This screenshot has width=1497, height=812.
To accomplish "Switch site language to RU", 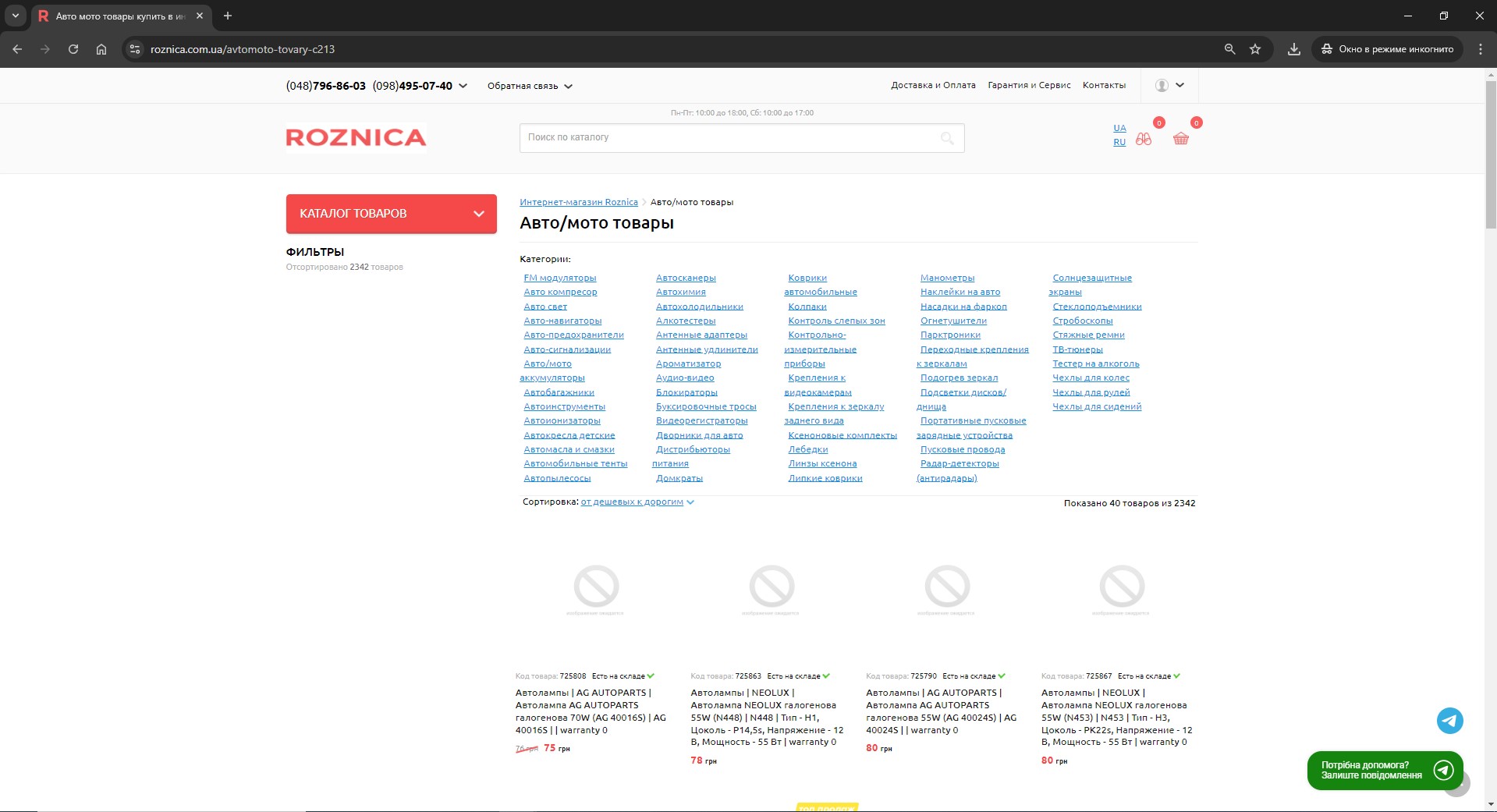I will tap(1119, 142).
